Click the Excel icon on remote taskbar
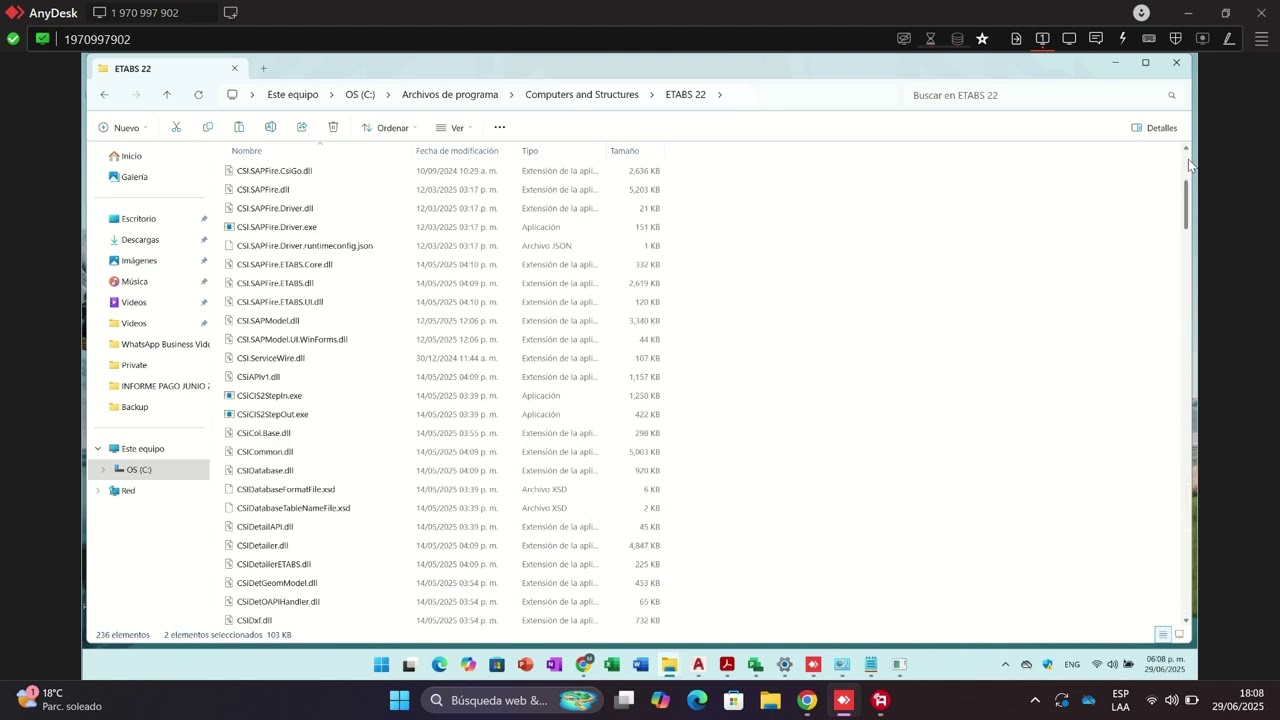The width and height of the screenshot is (1280, 720). pyautogui.click(x=612, y=664)
